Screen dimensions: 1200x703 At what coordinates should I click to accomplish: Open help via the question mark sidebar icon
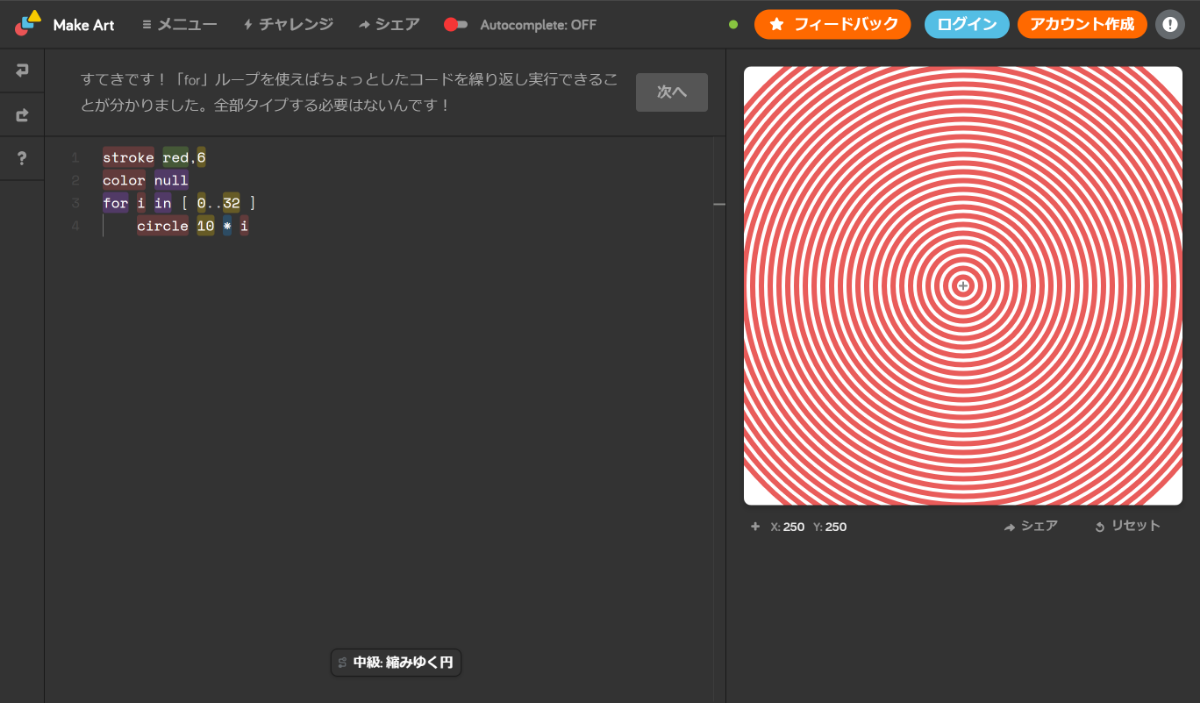point(22,157)
